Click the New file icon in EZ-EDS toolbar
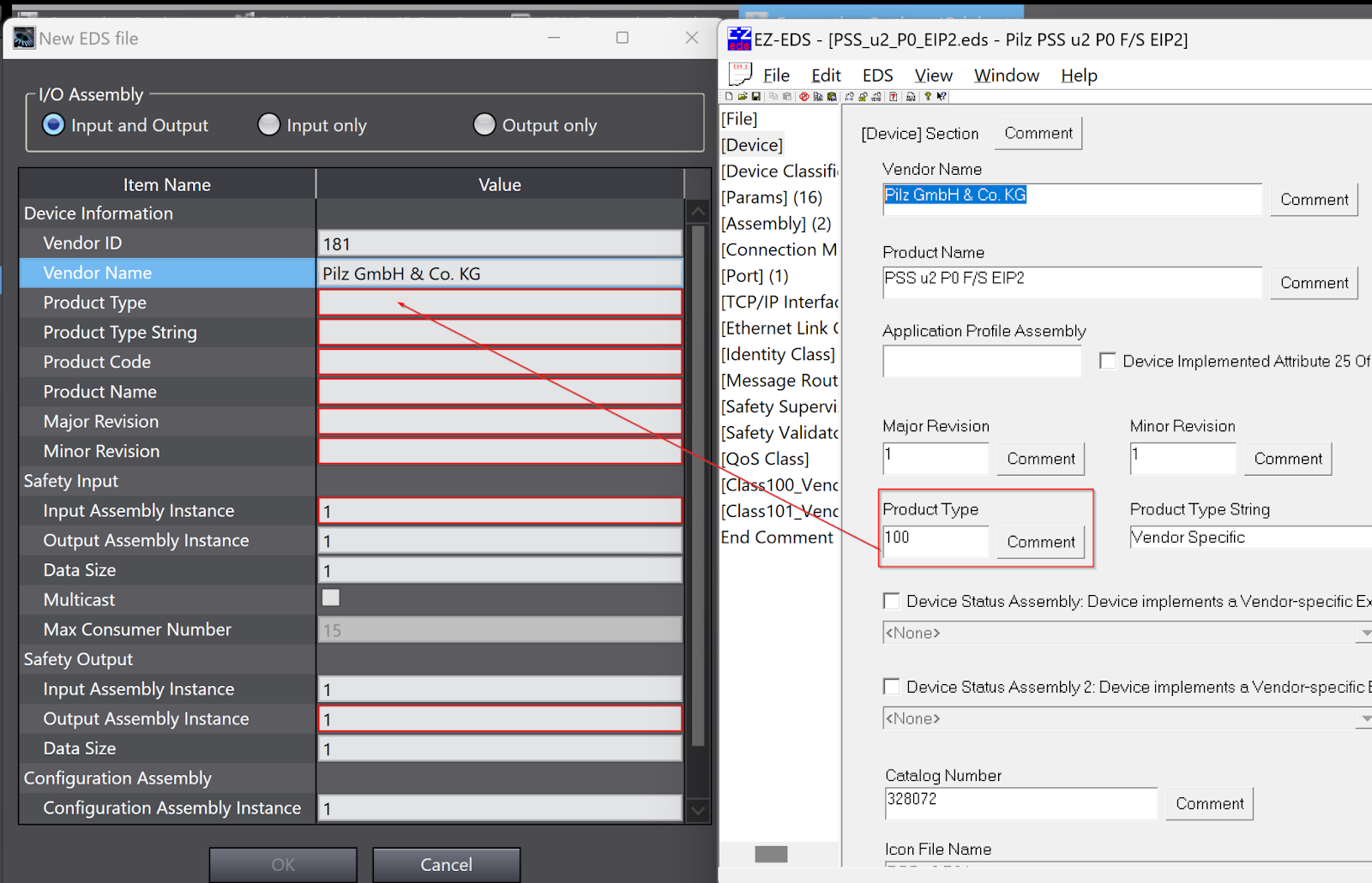 pyautogui.click(x=729, y=96)
